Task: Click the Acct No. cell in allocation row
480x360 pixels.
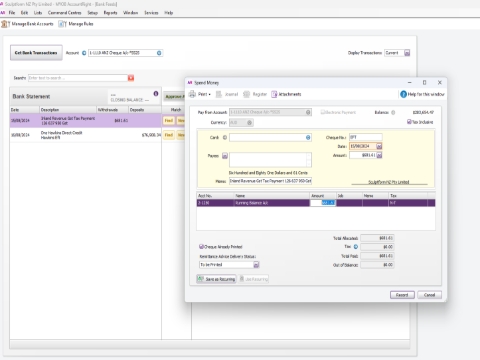Action: [x=215, y=203]
